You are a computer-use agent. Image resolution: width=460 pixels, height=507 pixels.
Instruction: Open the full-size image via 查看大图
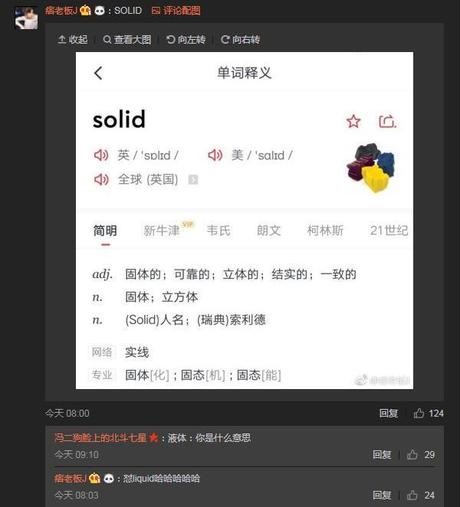tap(127, 40)
